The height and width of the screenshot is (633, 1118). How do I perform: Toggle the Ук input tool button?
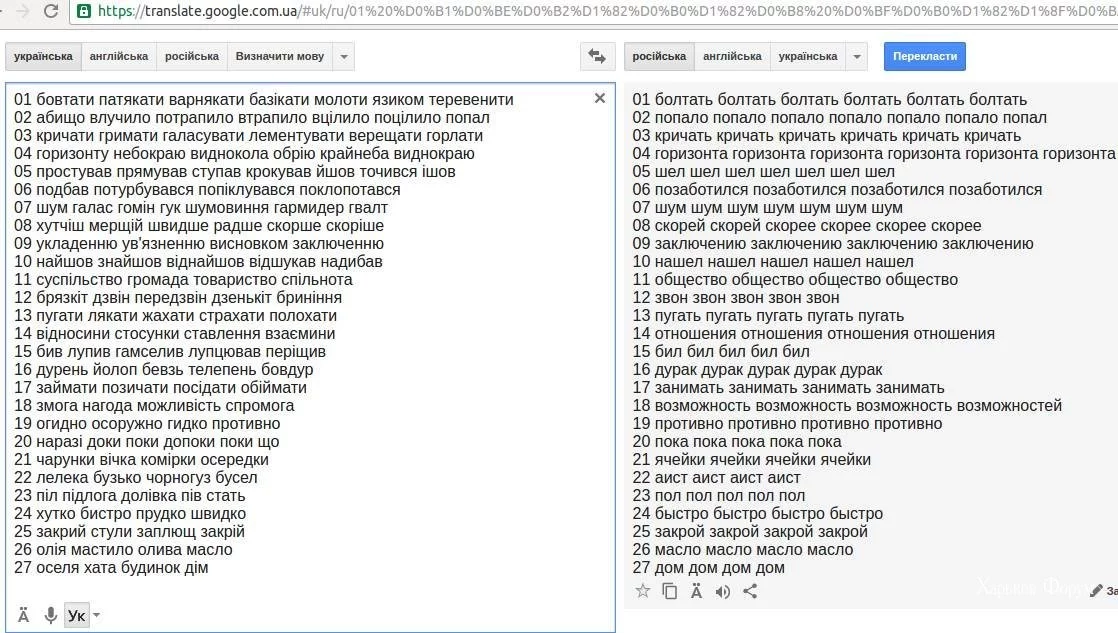[76, 615]
